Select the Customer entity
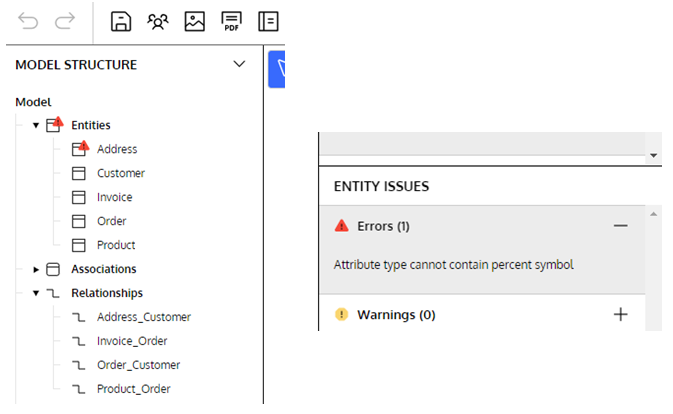Screen dimensions: 673x414 121,173
